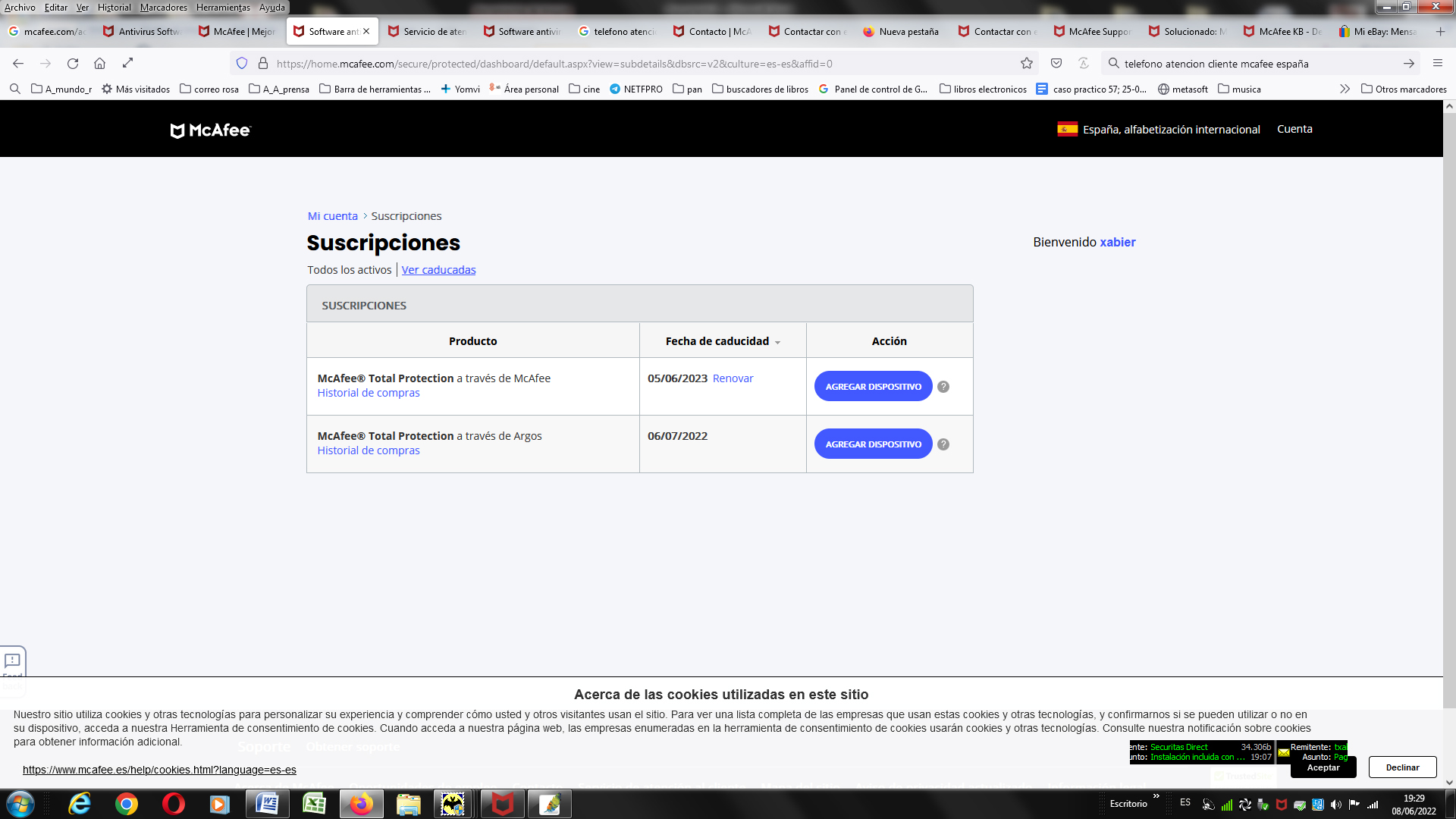Click the Firefox home icon

coord(99,64)
